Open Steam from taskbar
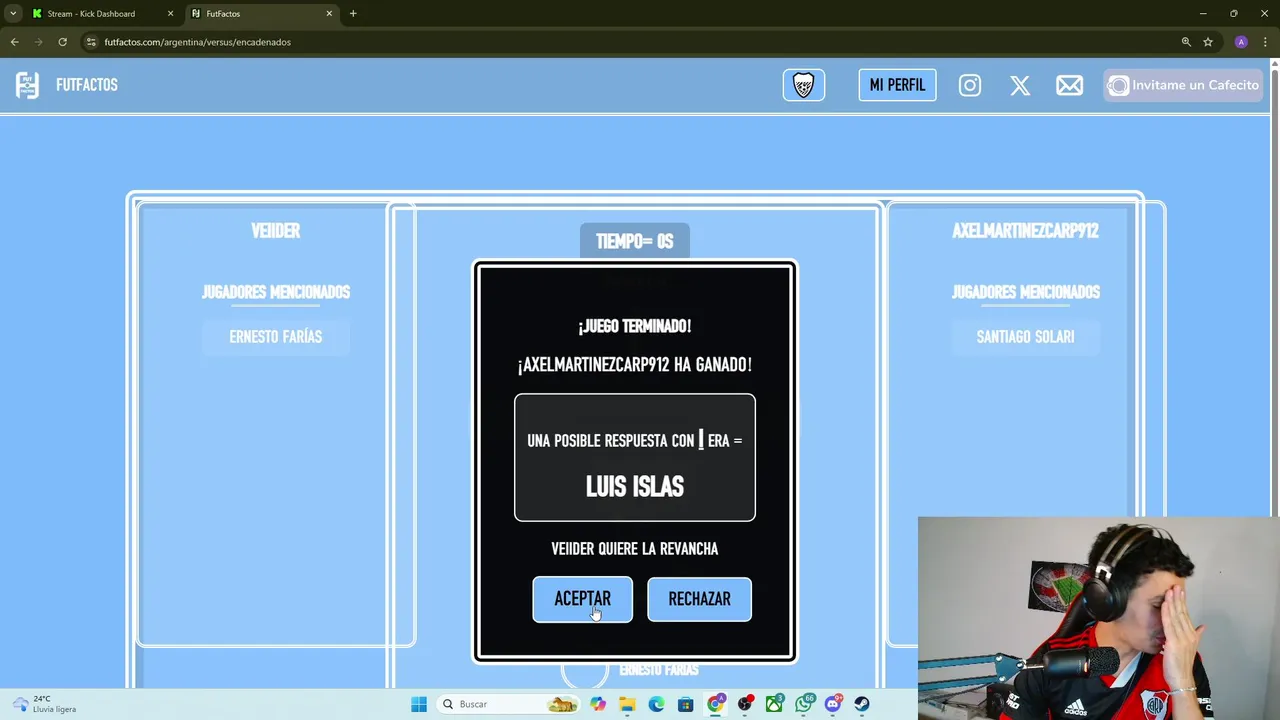The width and height of the screenshot is (1280, 720). (x=861, y=704)
